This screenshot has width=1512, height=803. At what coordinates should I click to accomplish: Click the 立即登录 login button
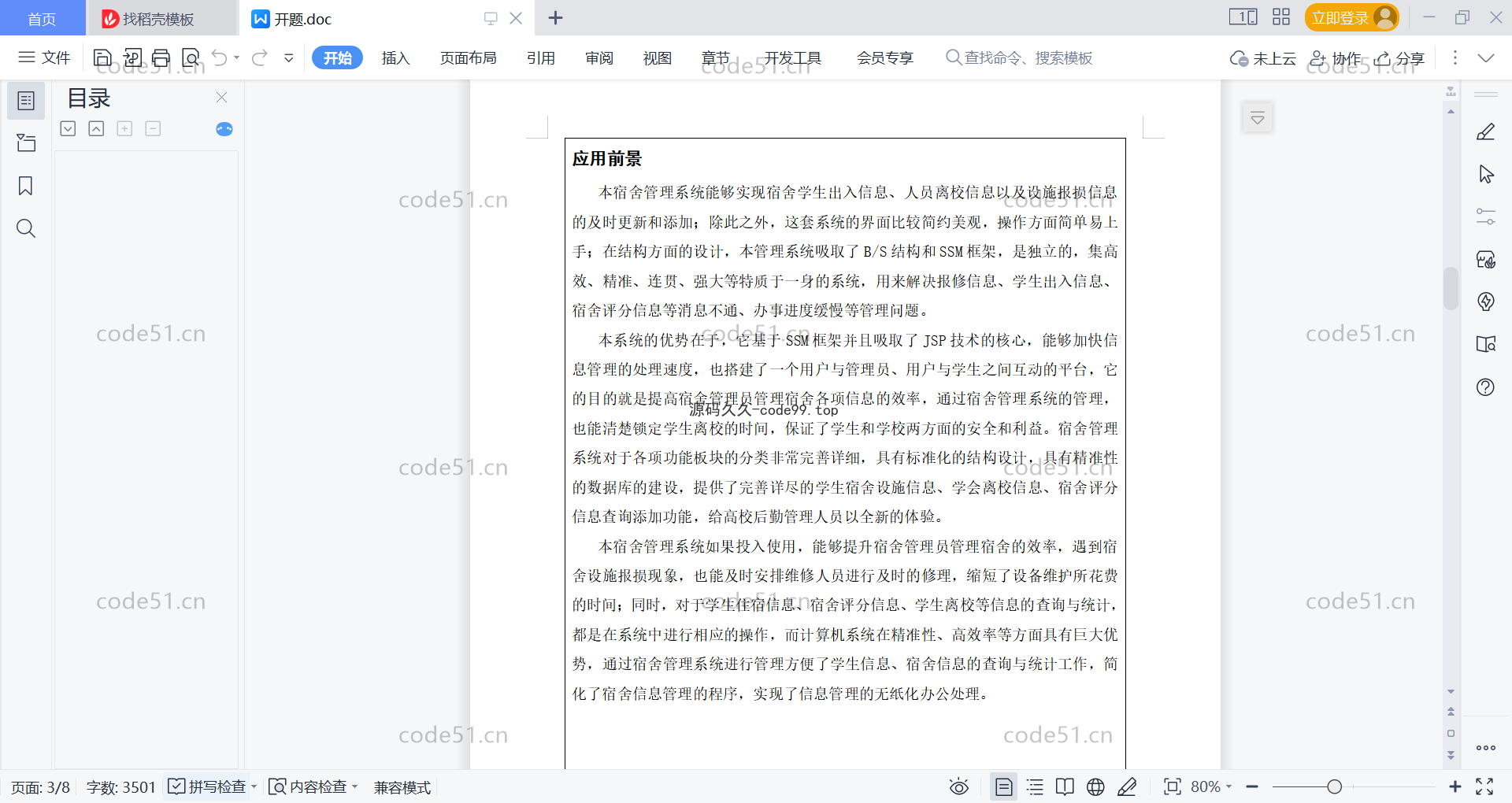coord(1351,17)
